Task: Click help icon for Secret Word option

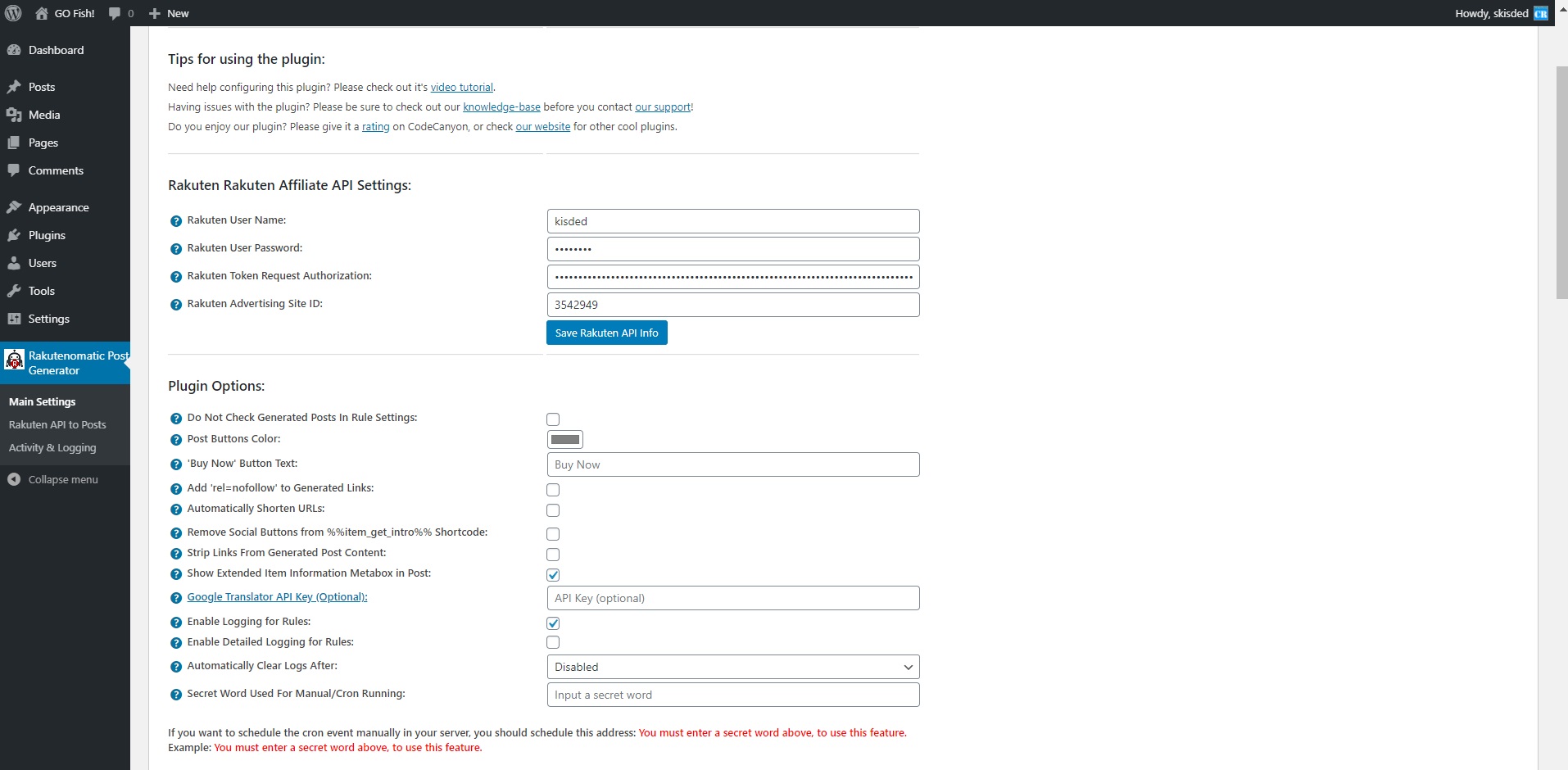Action: [x=175, y=695]
